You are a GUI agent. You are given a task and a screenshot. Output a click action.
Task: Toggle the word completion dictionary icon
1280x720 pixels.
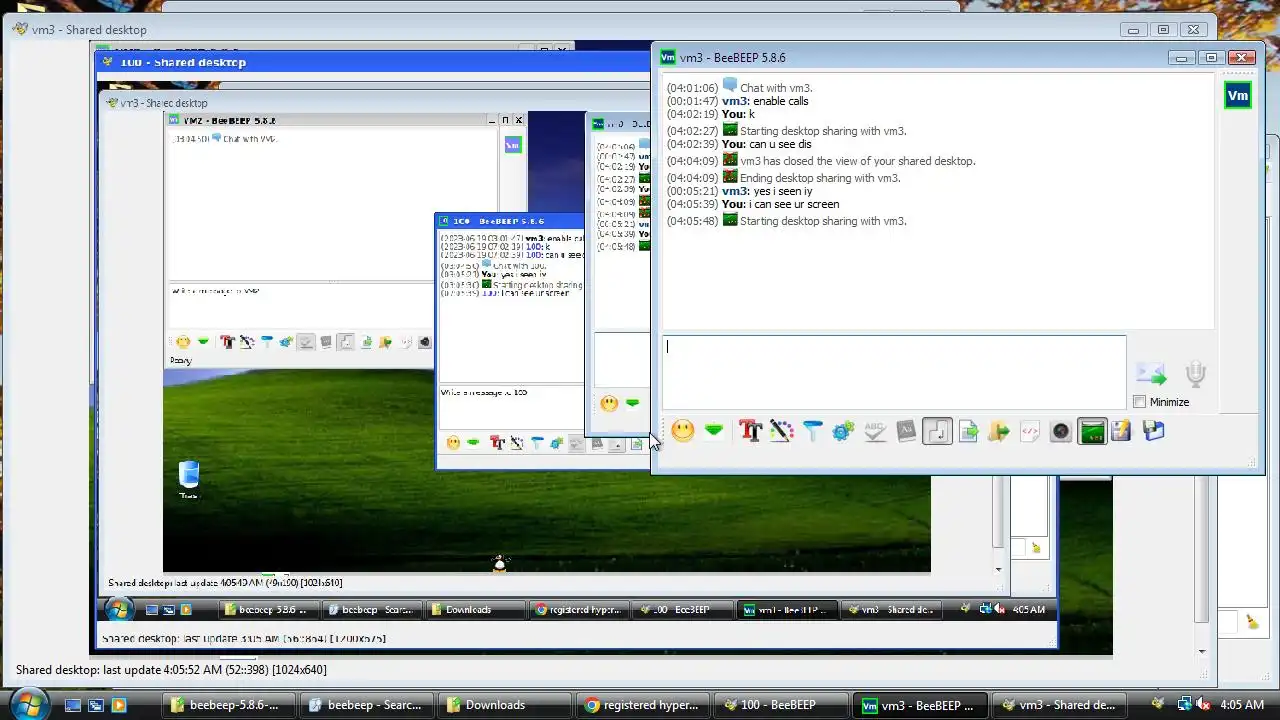906,431
